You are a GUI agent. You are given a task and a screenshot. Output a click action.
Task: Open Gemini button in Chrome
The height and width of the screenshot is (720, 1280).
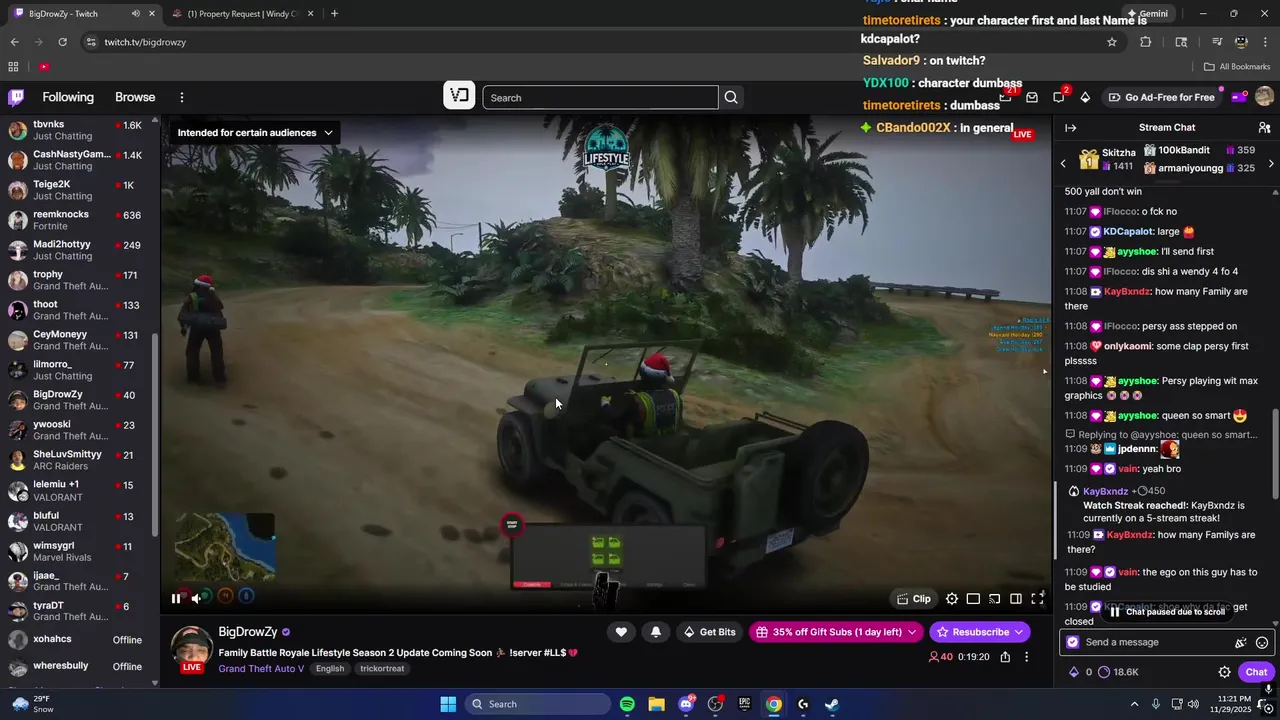pos(1147,14)
